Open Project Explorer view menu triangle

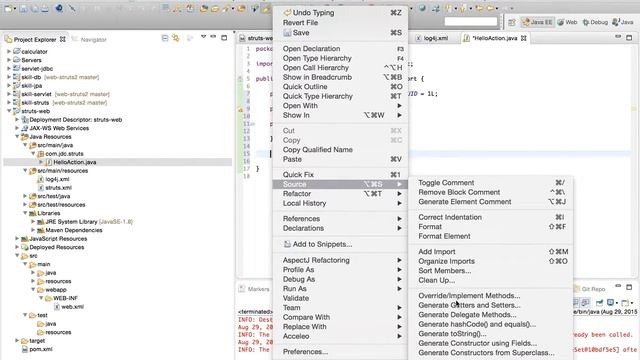(x=203, y=37)
